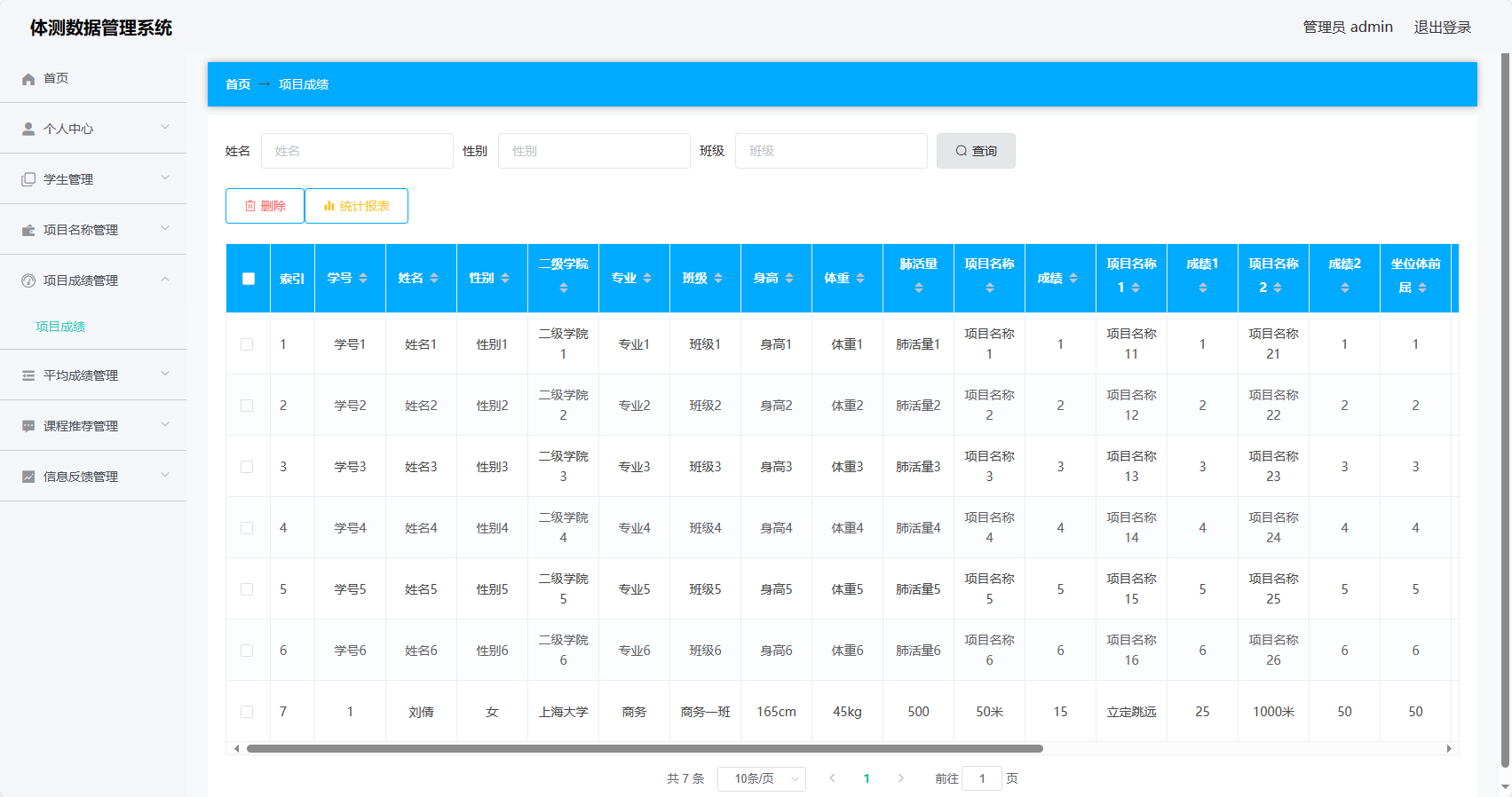The width and height of the screenshot is (1512, 797).
Task: Click the 个人中心 user icon
Action: click(x=28, y=130)
